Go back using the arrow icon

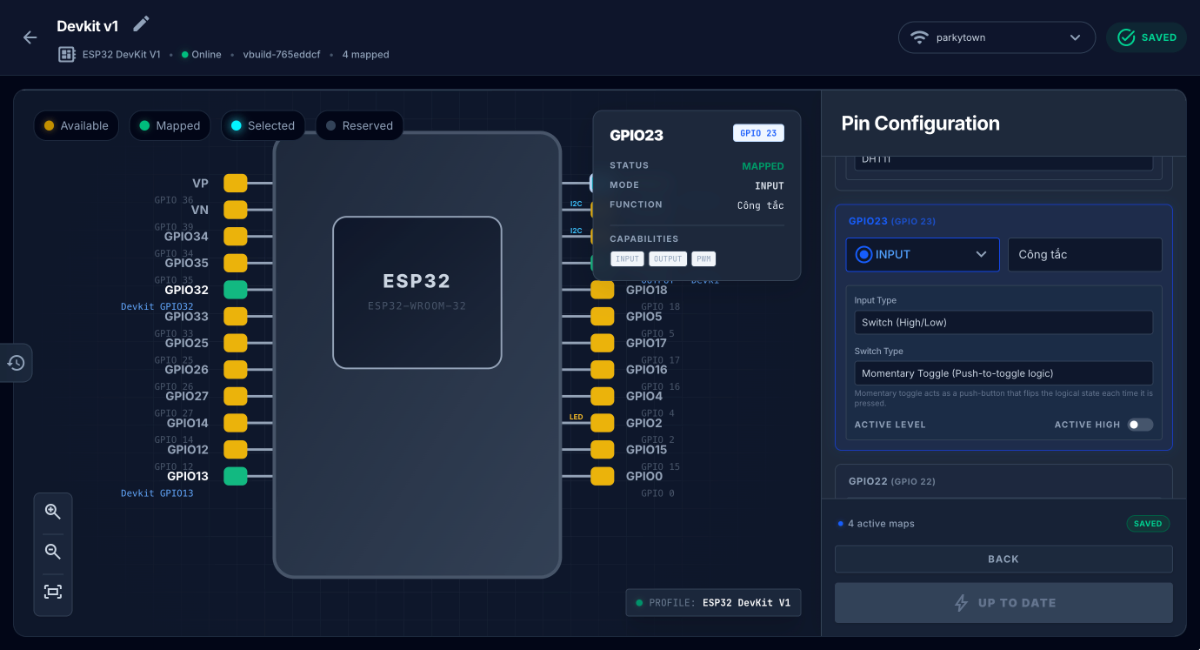pyautogui.click(x=30, y=37)
